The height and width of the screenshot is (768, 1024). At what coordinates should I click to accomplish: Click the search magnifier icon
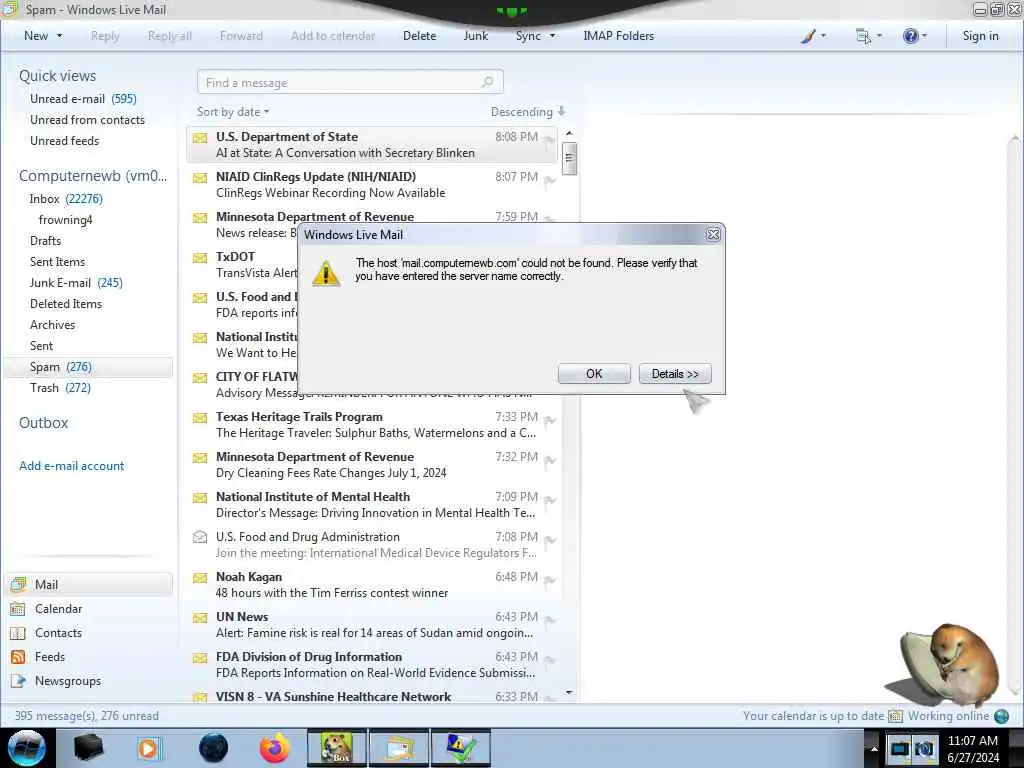pos(488,82)
